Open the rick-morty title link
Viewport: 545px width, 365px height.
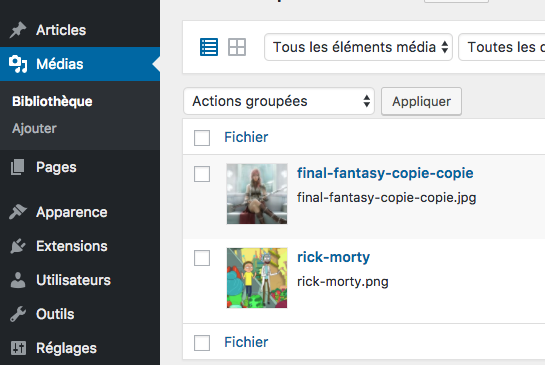(x=333, y=257)
